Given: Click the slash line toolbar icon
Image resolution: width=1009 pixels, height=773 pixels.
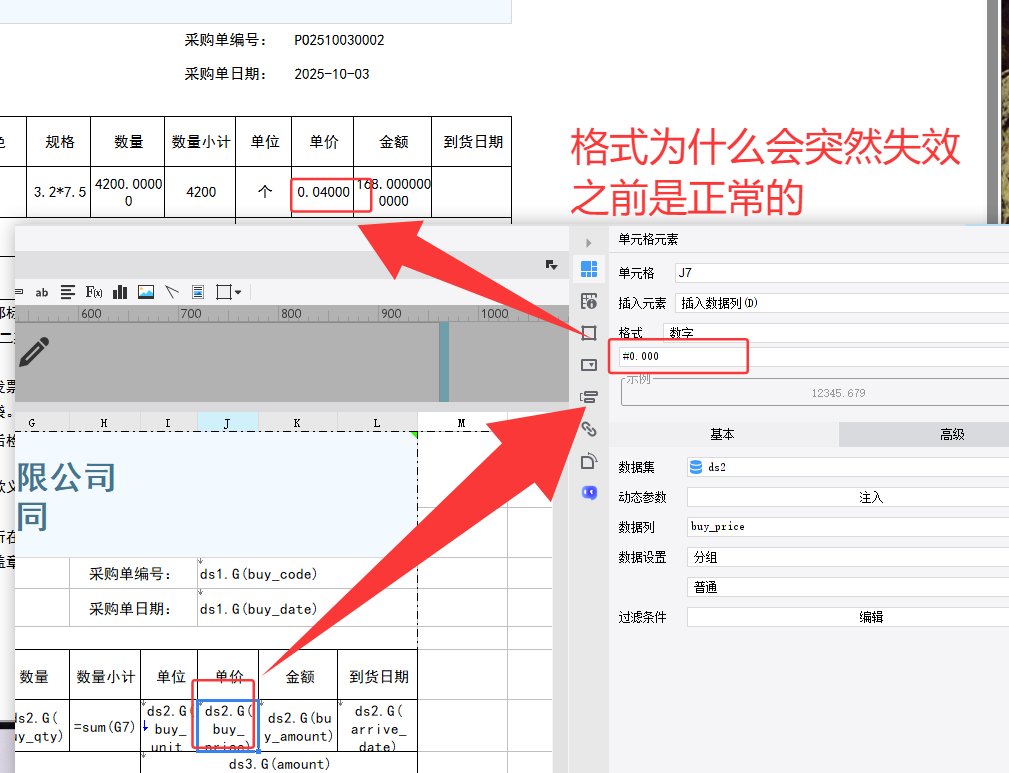Looking at the screenshot, I should point(172,292).
